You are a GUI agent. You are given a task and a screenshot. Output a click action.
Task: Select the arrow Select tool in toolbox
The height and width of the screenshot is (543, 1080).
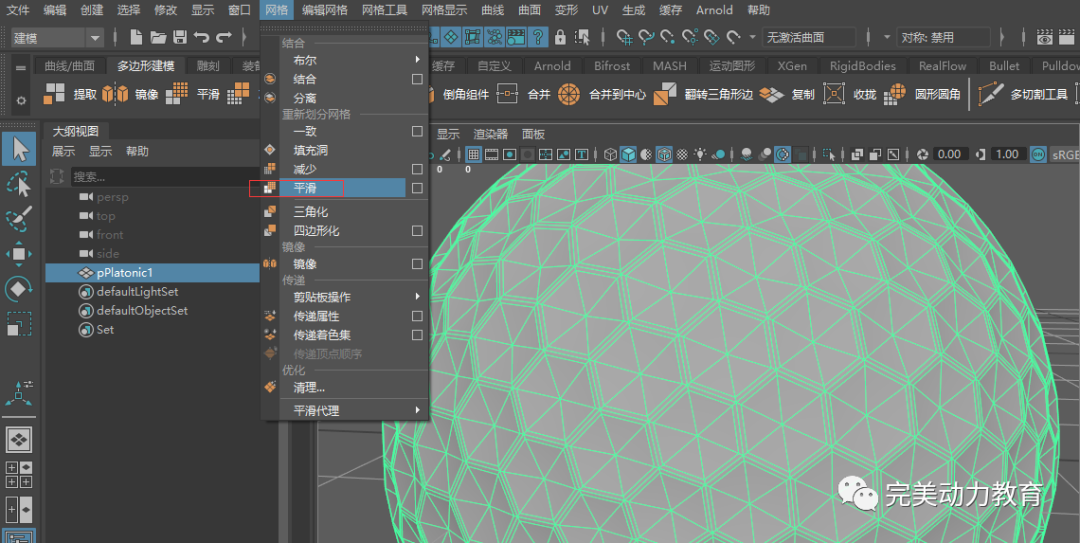(19, 149)
